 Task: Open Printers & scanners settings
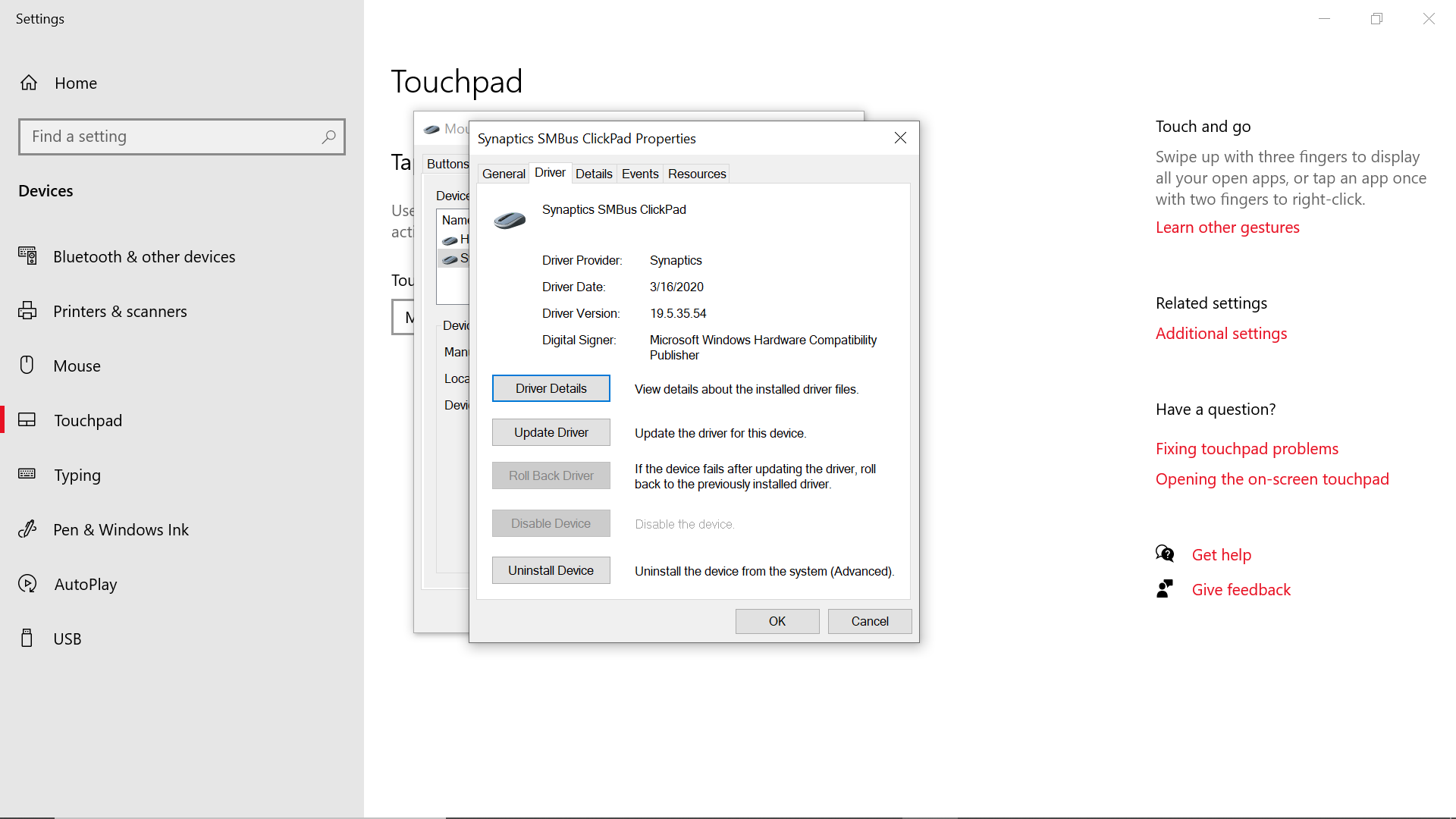pos(29,311)
